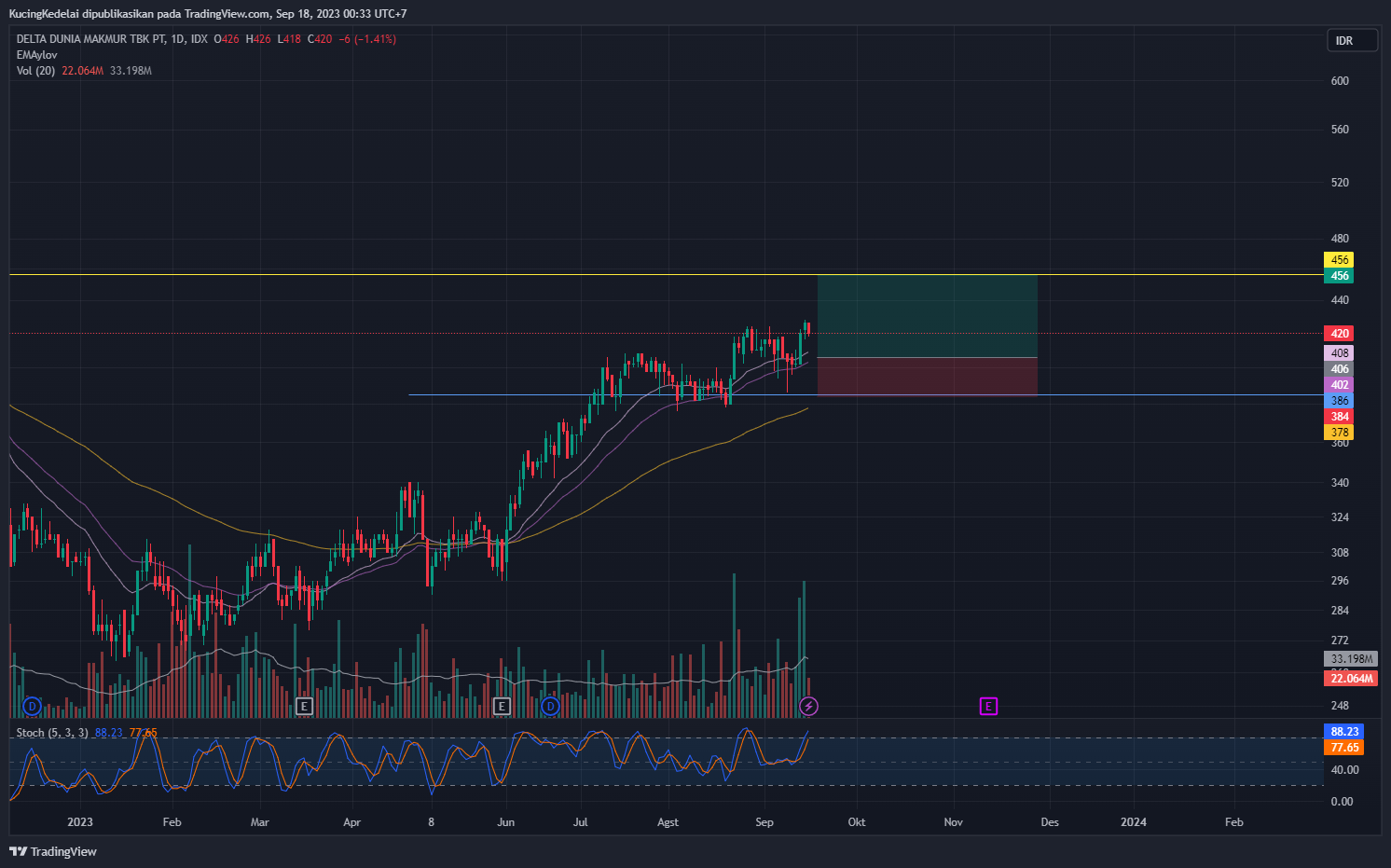Click the 40.00 Stoch scale label

point(1344,770)
